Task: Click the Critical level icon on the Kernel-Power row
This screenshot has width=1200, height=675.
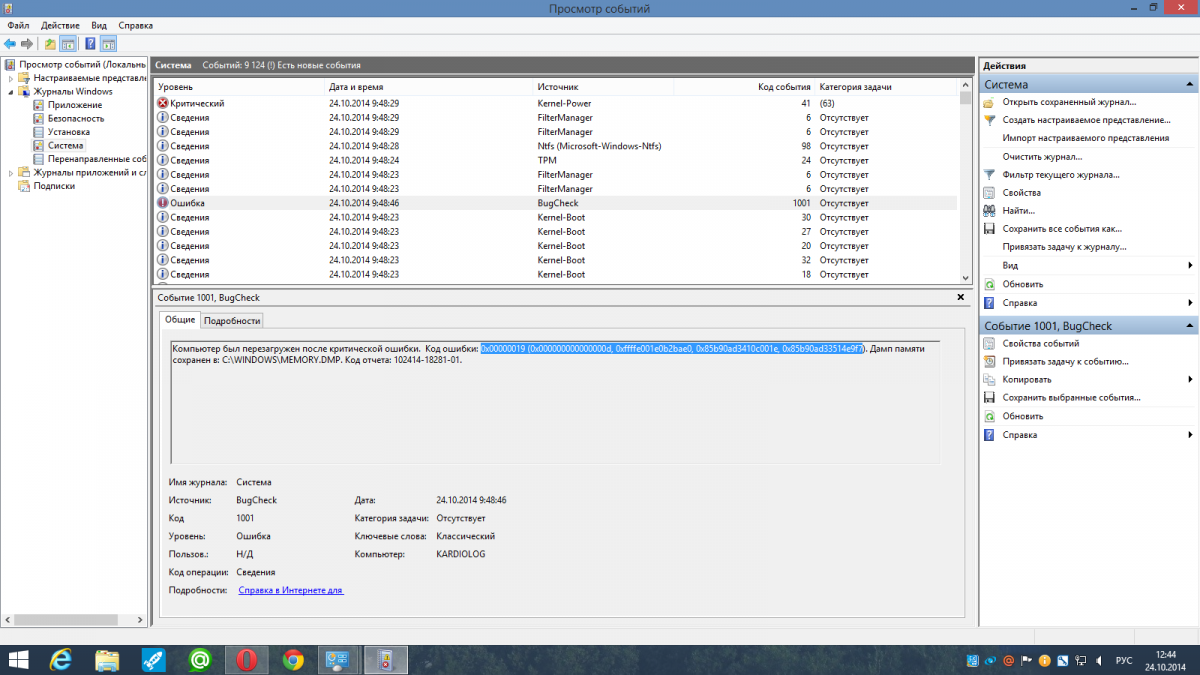Action: point(163,103)
